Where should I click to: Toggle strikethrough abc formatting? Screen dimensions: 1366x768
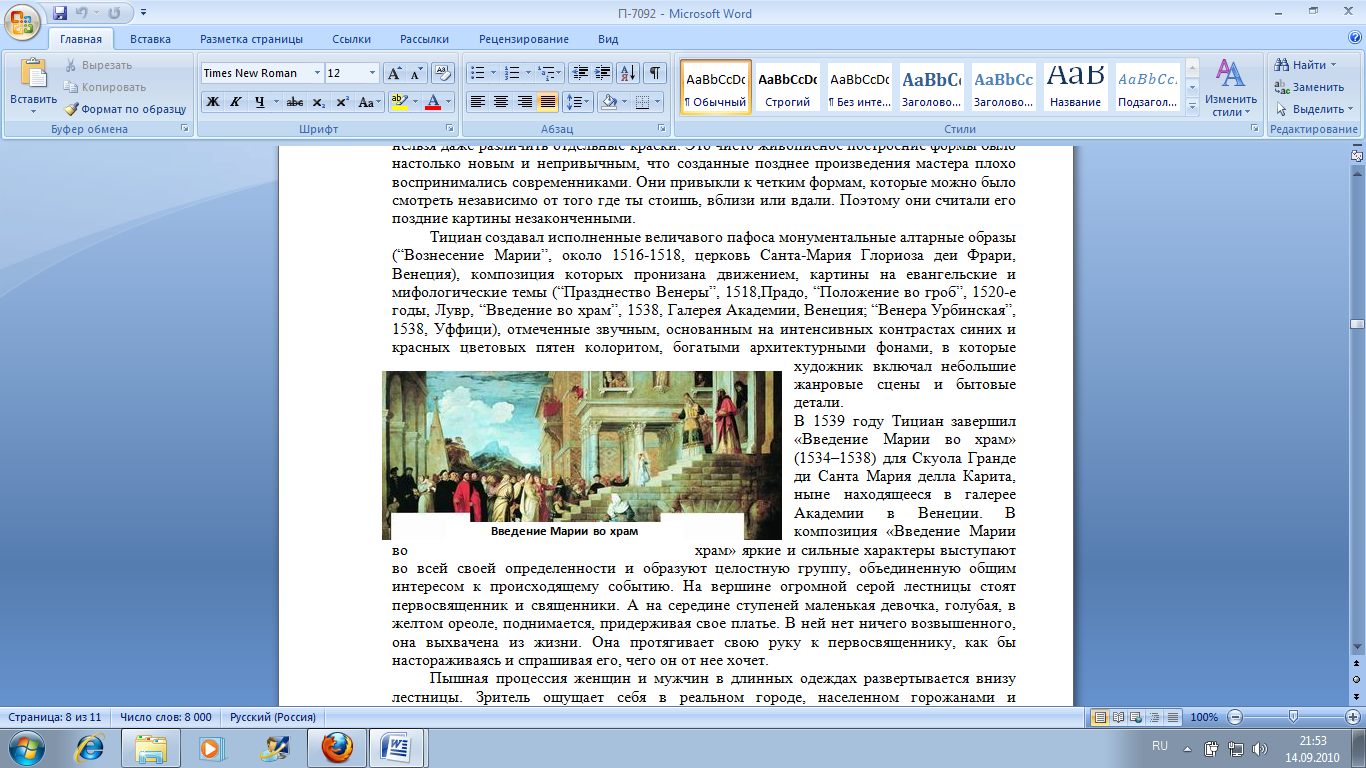(295, 102)
